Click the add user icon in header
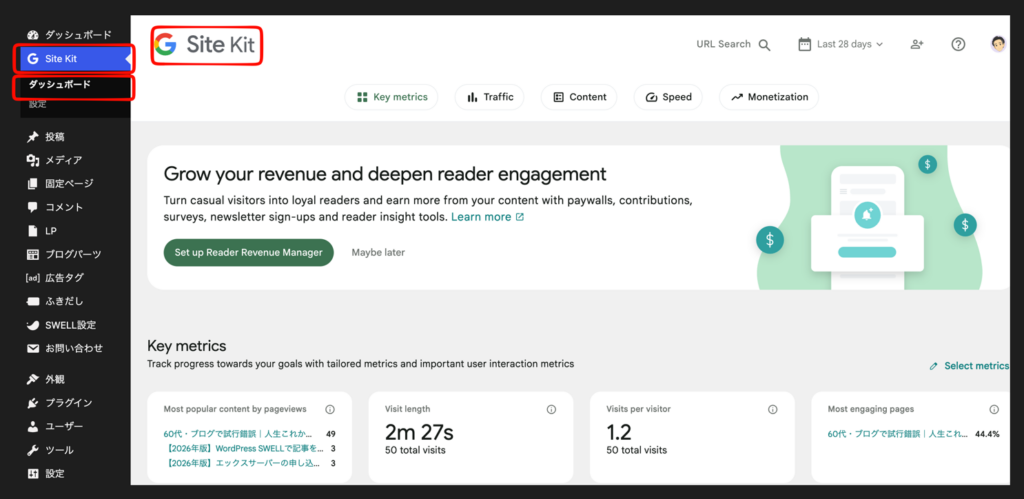Viewport: 1024px width, 499px height. [x=917, y=44]
